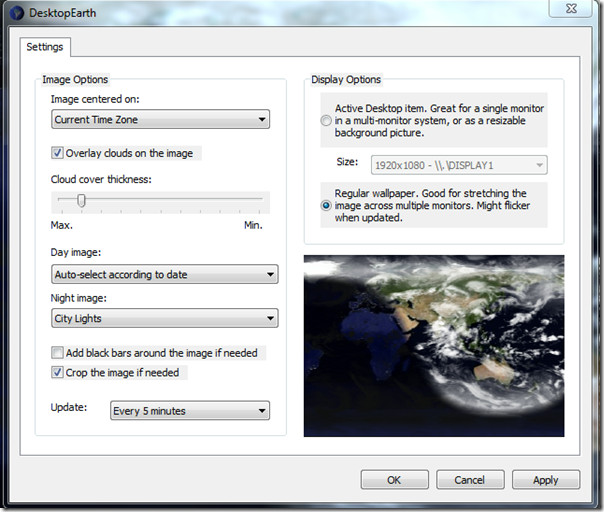Open the Update interval dropdown
The width and height of the screenshot is (604, 512).
[190, 411]
